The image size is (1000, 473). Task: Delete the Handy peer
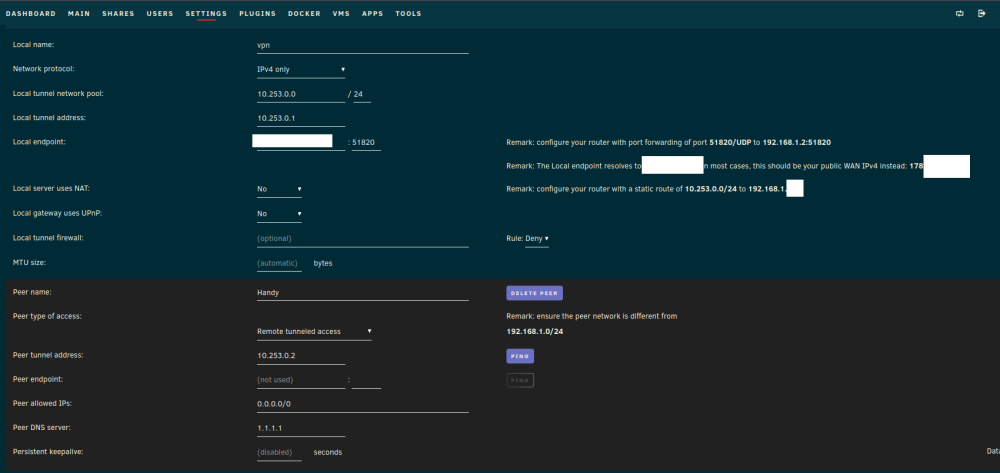534,293
